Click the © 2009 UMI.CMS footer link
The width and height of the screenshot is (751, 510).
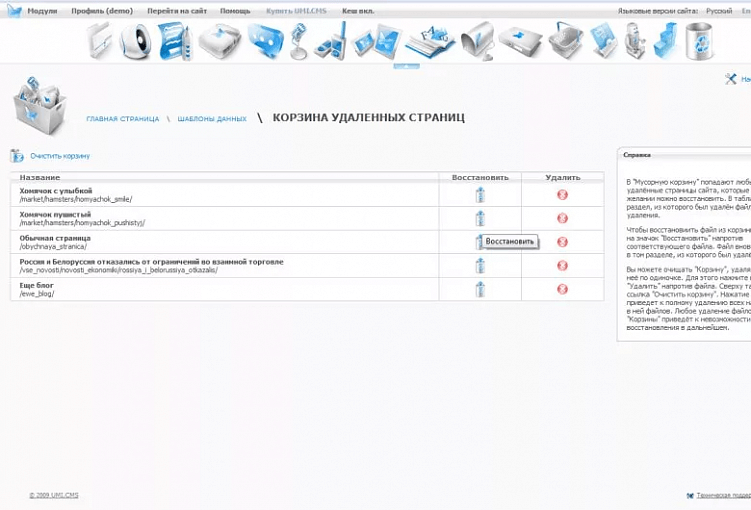pos(54,495)
